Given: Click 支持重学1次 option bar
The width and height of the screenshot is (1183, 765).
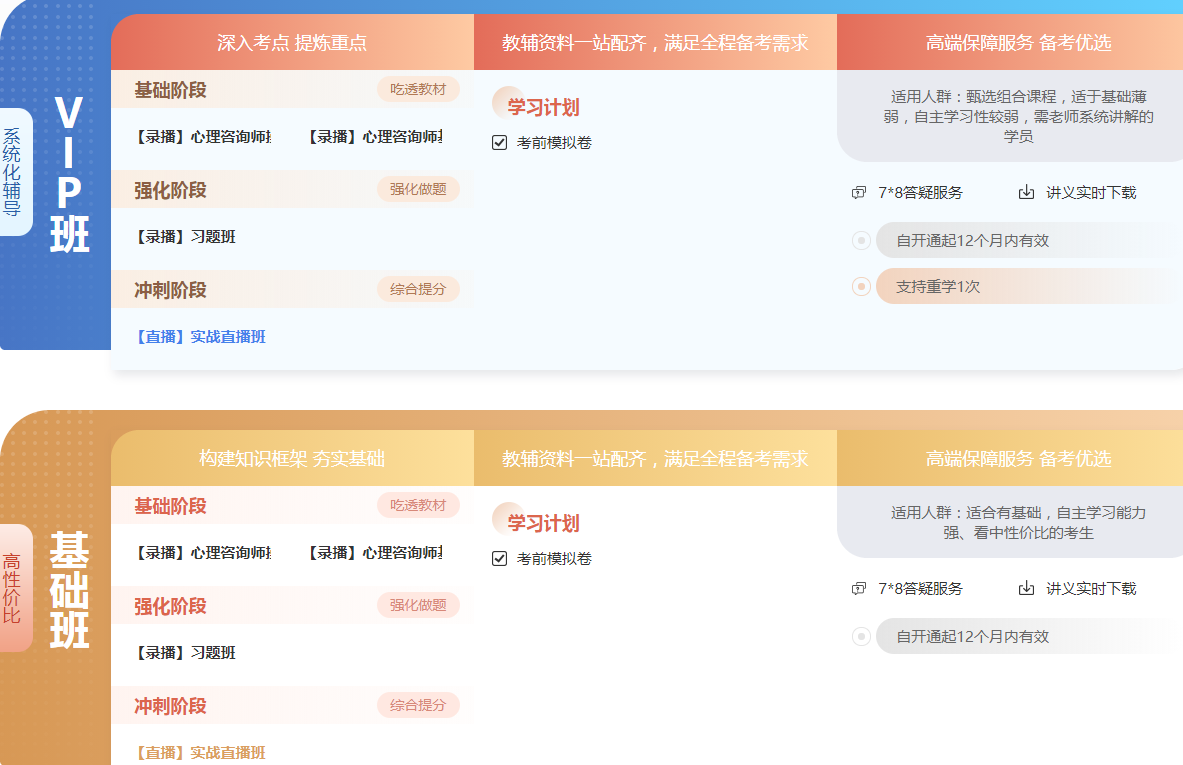Looking at the screenshot, I should tap(1029, 287).
